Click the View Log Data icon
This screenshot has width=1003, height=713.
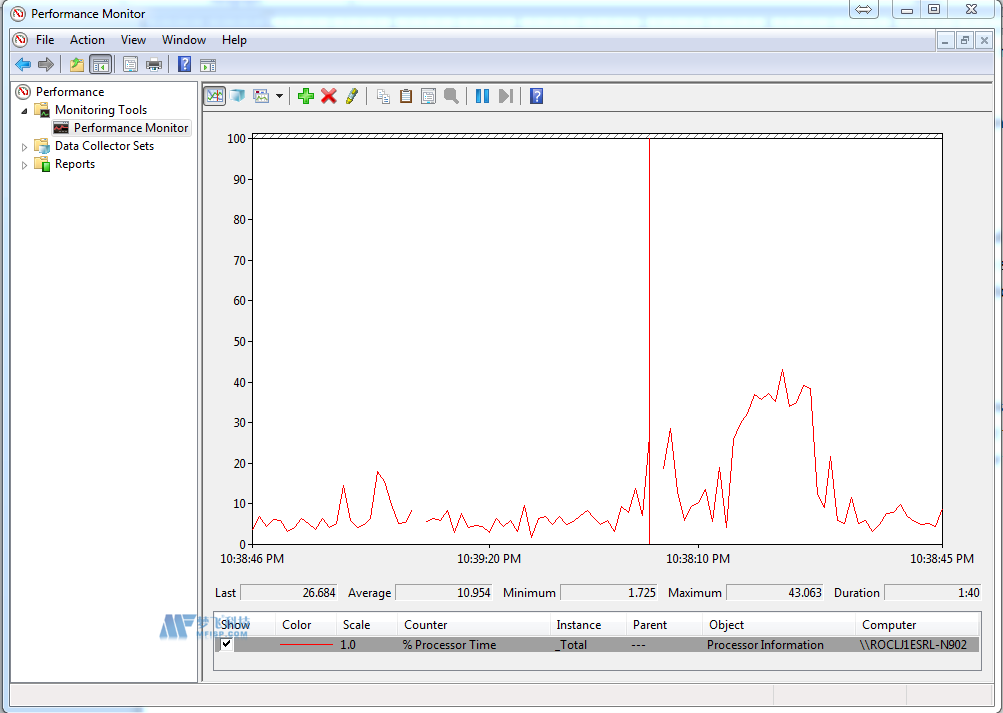click(x=237, y=96)
